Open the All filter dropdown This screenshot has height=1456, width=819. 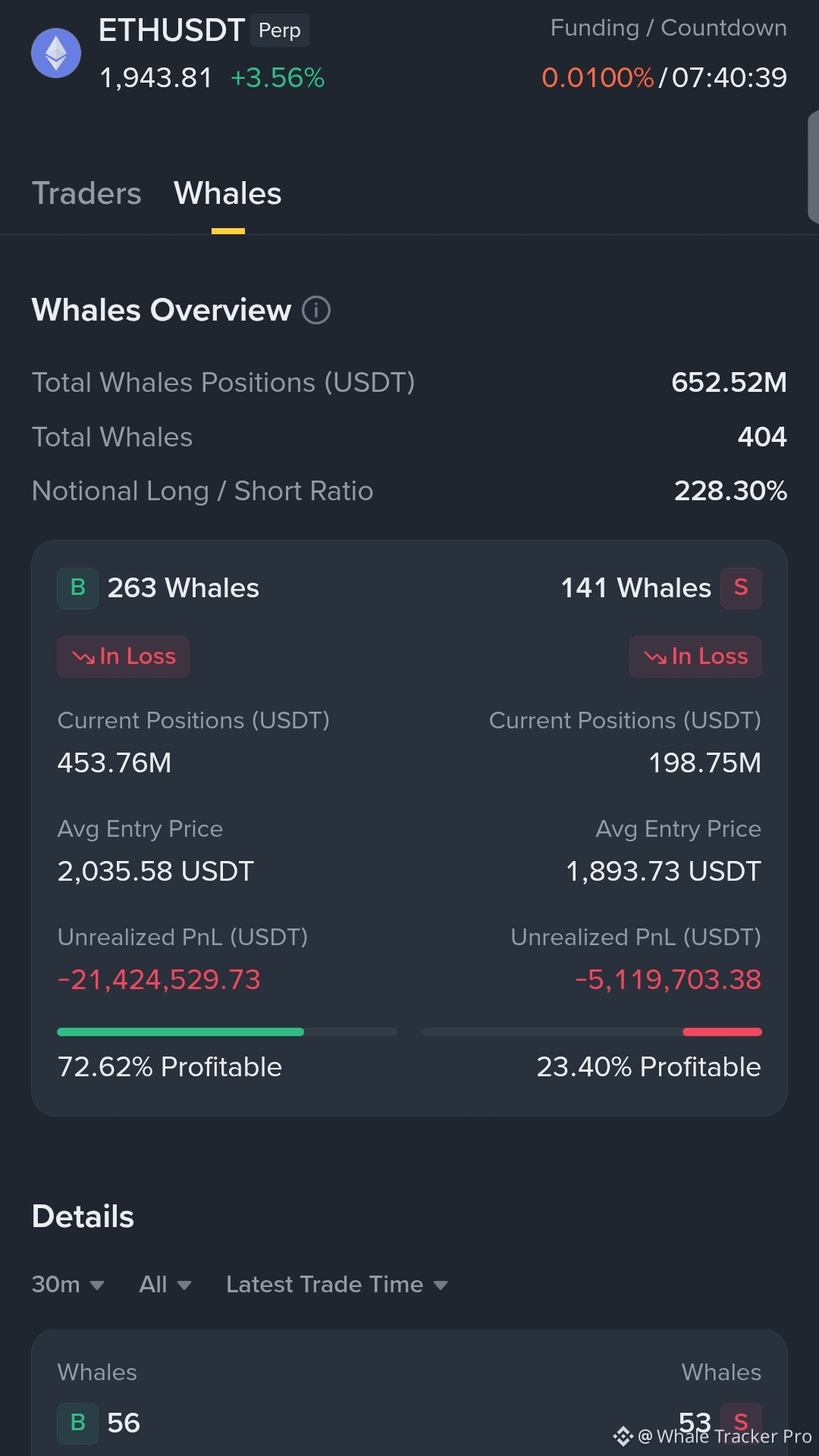tap(165, 1285)
